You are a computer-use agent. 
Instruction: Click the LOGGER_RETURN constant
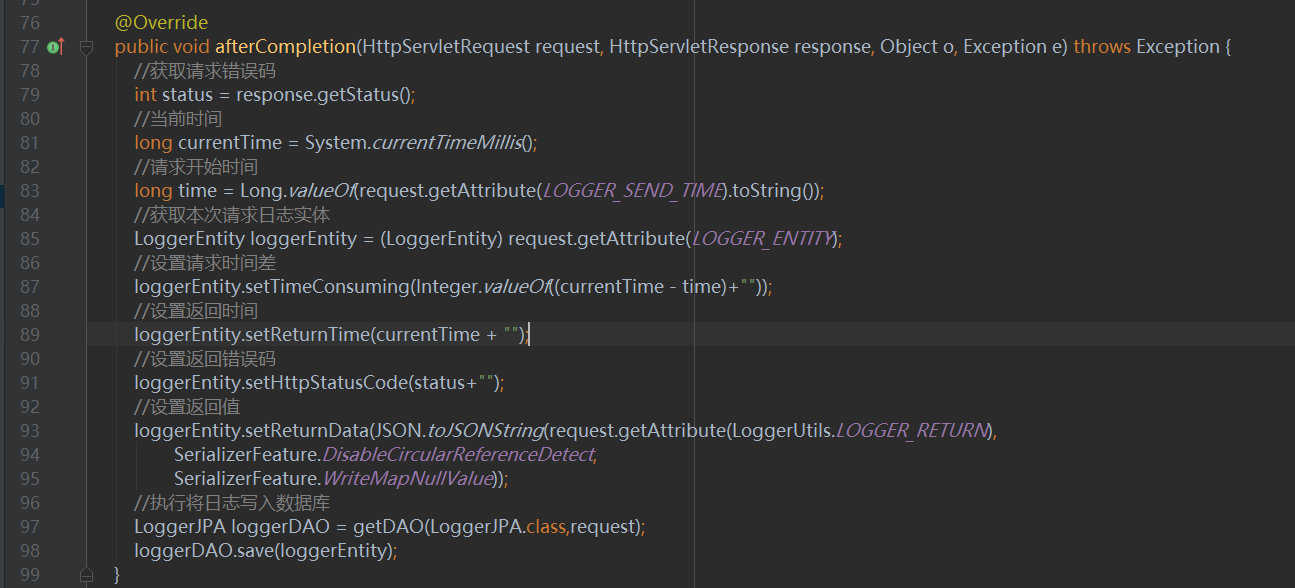912,431
